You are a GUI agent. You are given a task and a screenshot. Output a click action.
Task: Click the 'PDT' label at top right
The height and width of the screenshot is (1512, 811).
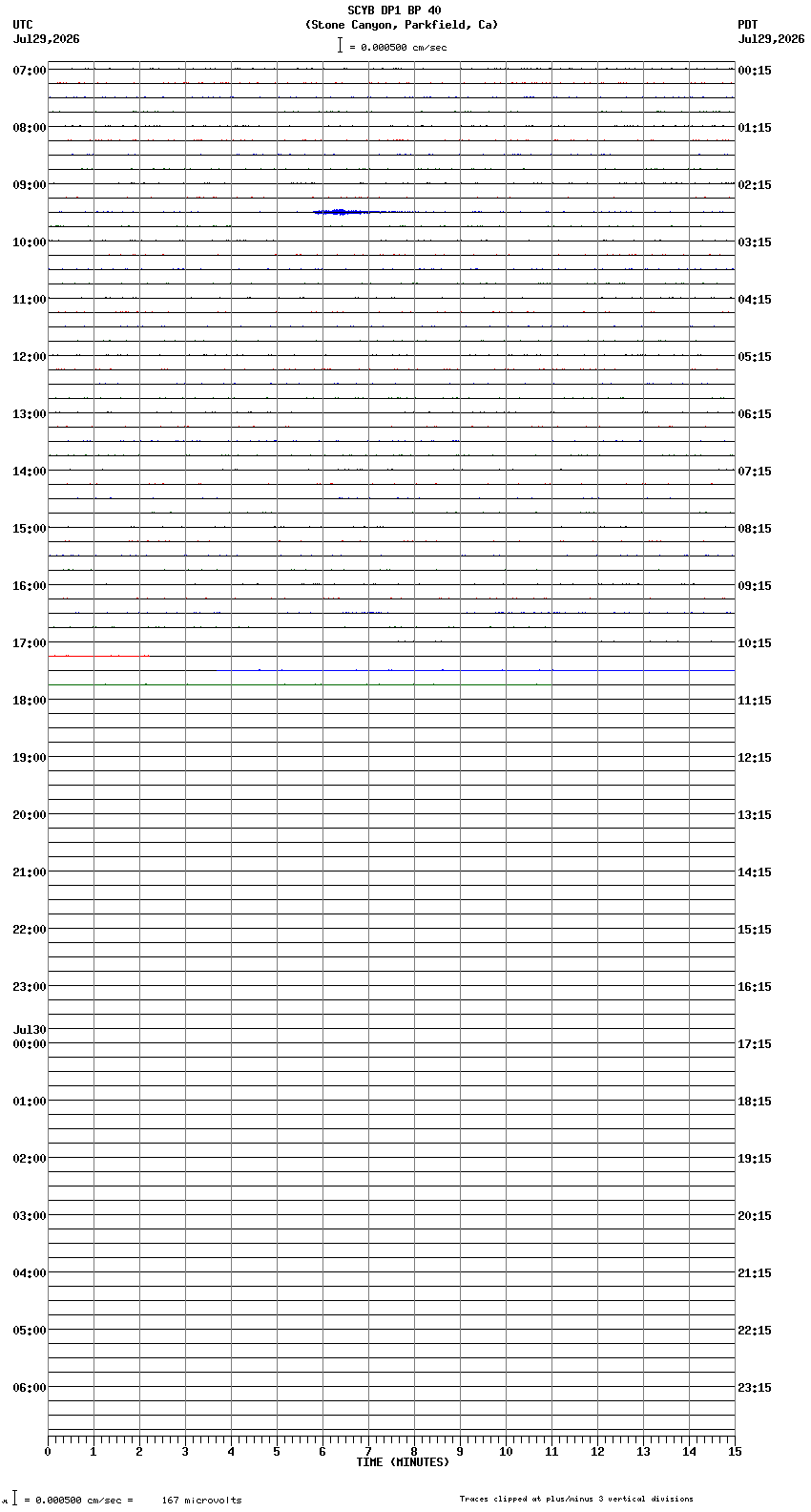(x=747, y=25)
